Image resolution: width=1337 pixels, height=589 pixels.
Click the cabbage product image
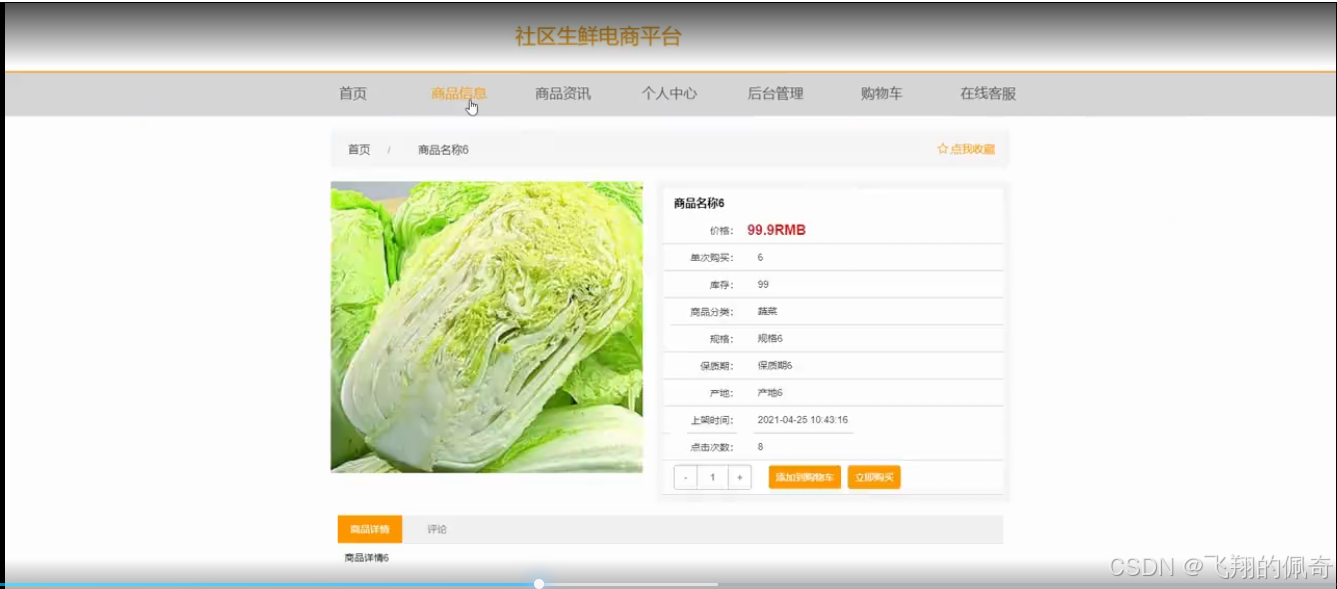[486, 326]
